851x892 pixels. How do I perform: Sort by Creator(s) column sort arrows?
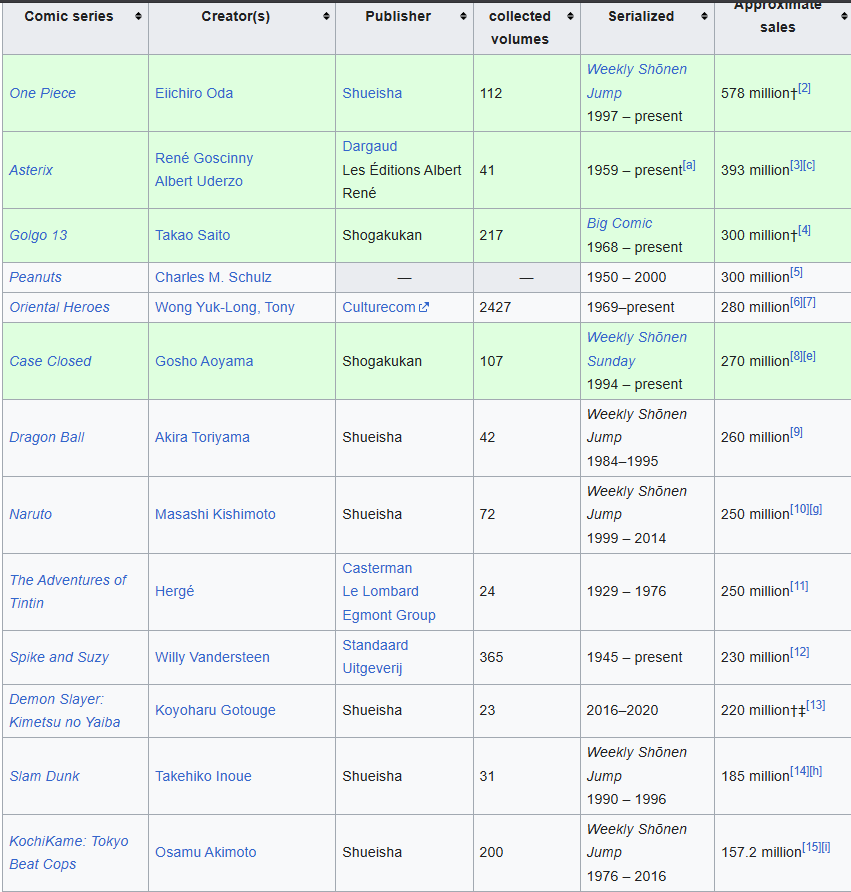tap(326, 16)
